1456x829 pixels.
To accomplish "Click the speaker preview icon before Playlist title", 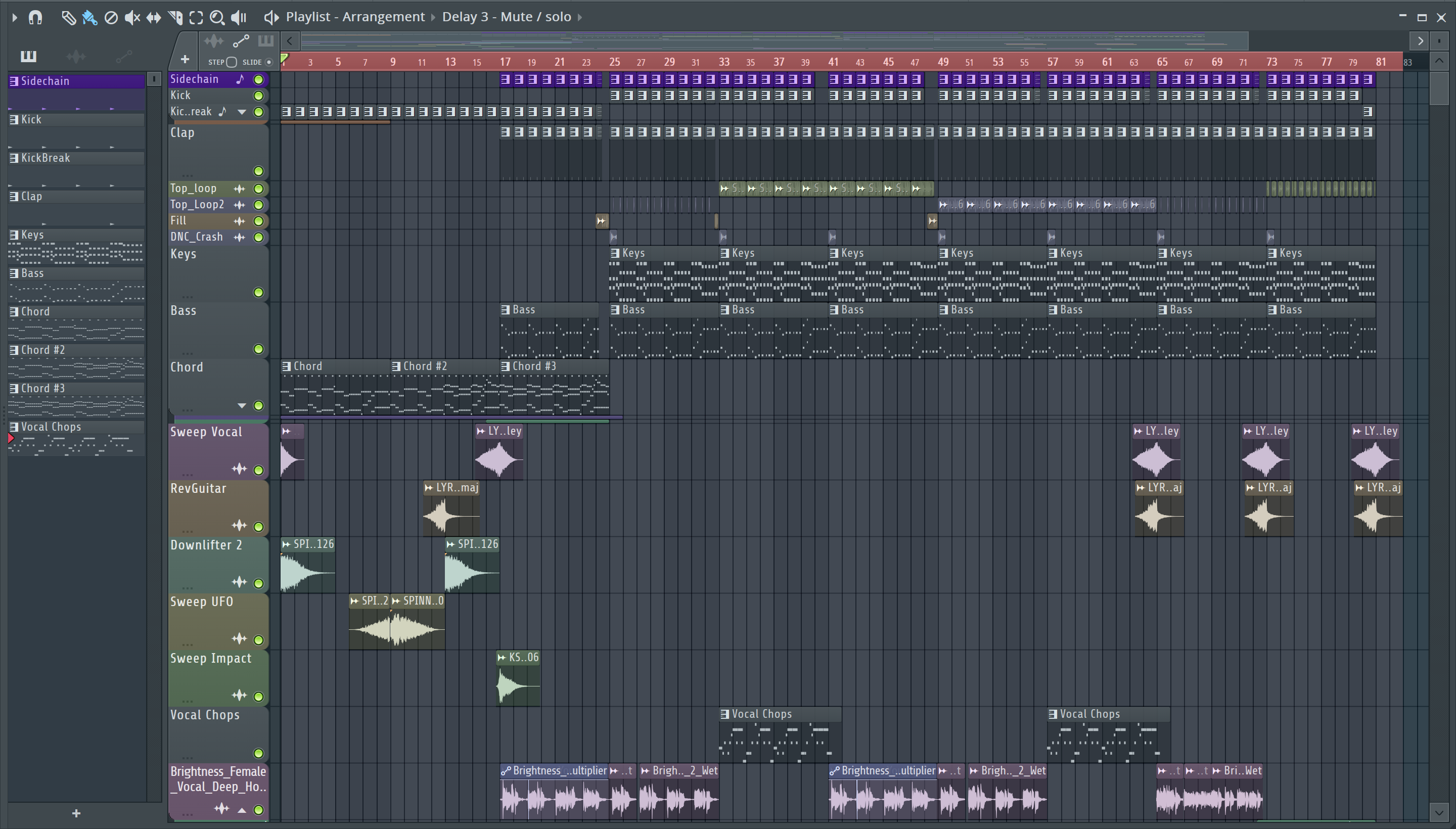I will (271, 17).
